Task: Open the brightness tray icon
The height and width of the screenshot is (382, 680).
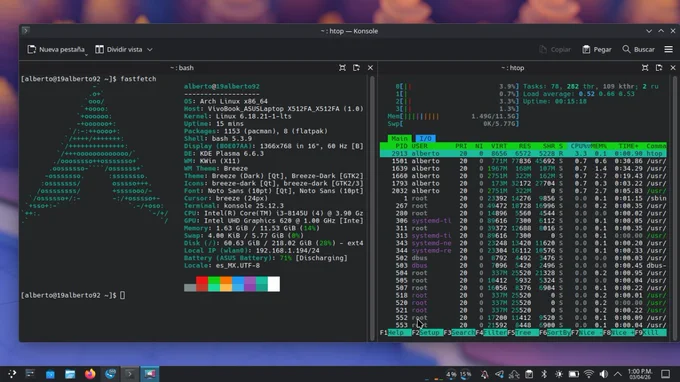Action: (x=559, y=374)
